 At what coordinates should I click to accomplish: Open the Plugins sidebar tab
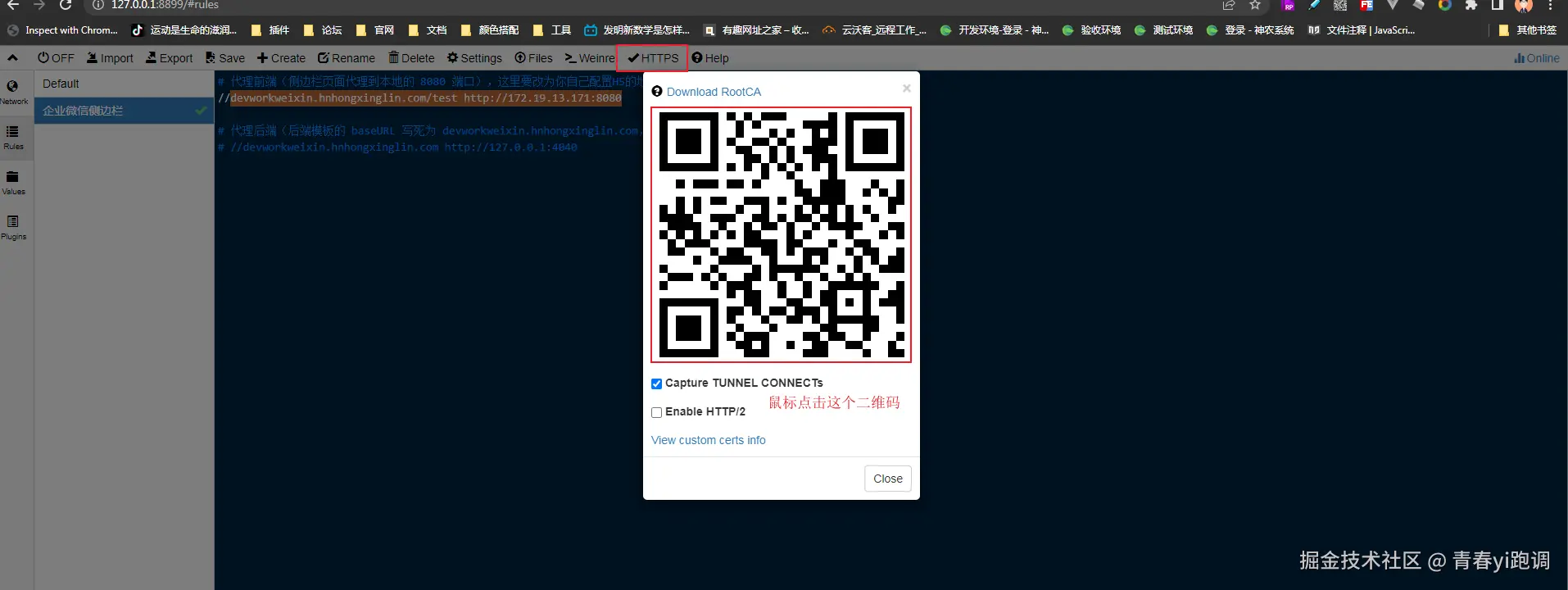click(13, 227)
